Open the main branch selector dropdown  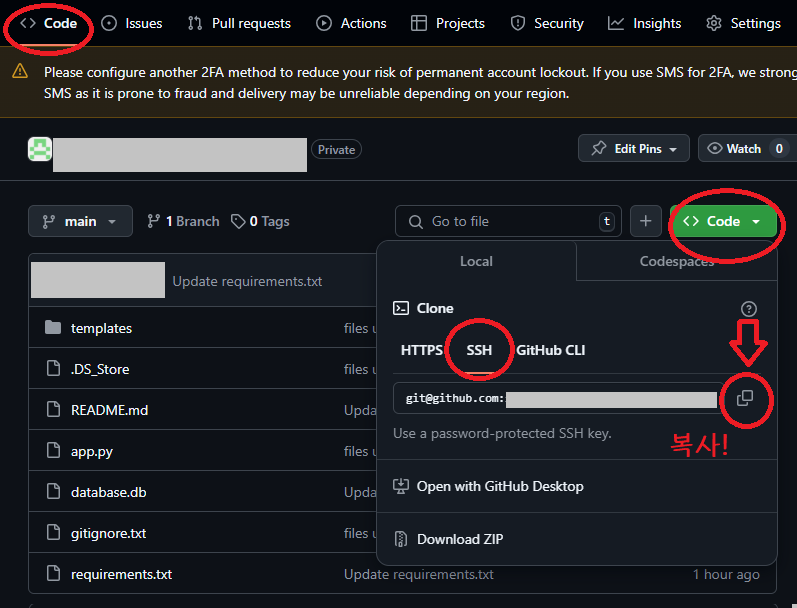80,221
